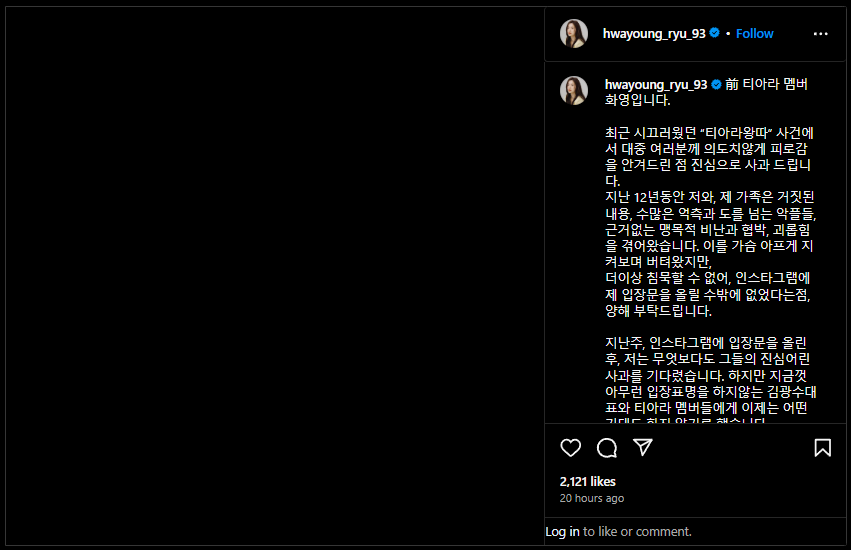This screenshot has width=851, height=550.
Task: Click the verified badge in the caption
Action: tap(716, 85)
